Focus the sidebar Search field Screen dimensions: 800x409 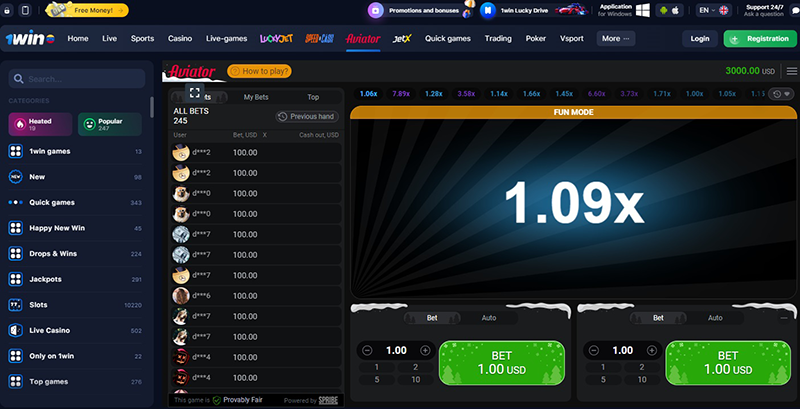(77, 79)
